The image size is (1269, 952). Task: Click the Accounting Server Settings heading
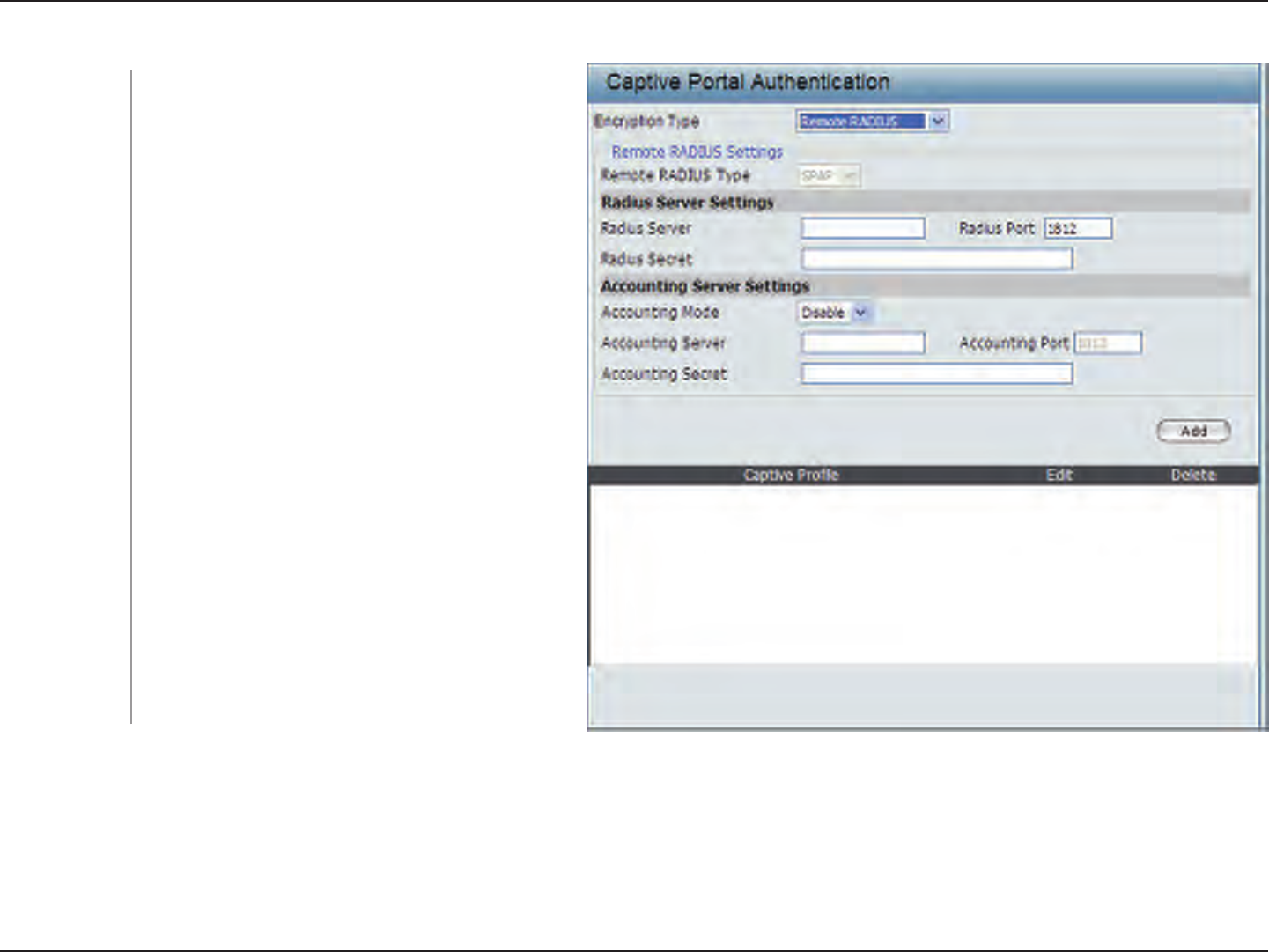pos(705,286)
